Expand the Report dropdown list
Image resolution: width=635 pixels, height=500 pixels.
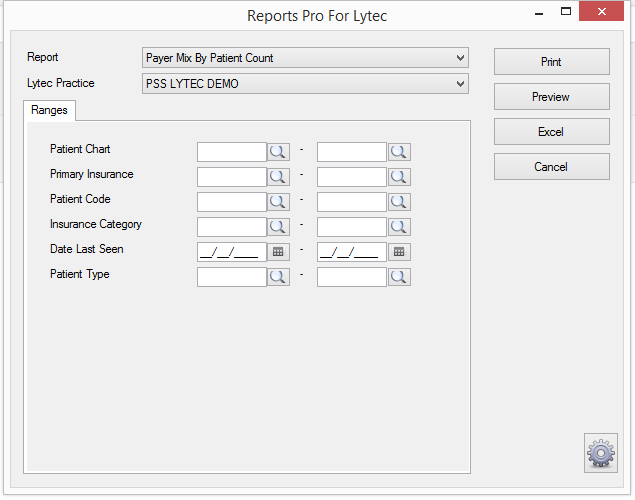point(460,58)
